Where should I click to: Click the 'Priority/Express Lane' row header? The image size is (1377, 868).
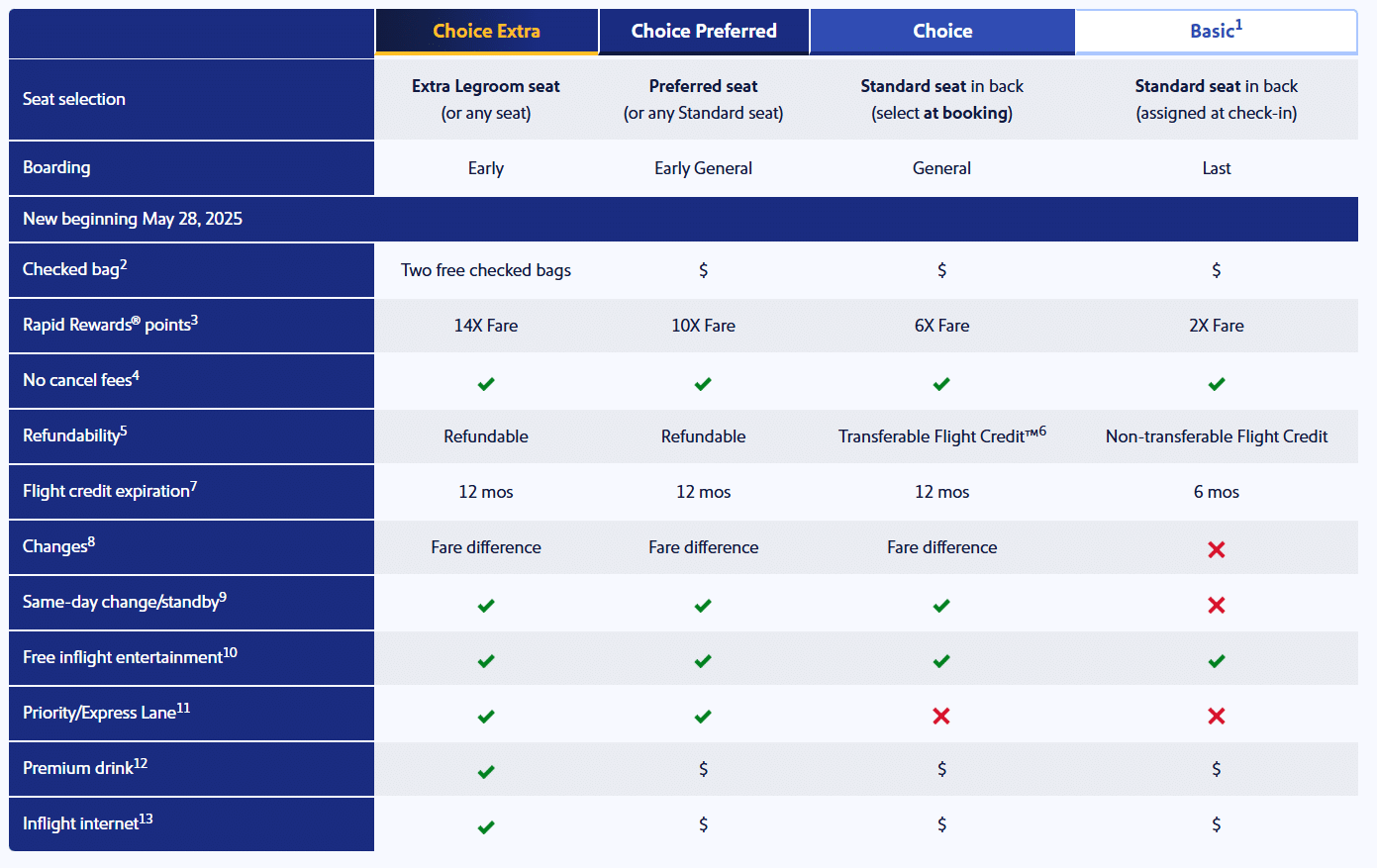pyautogui.click(x=191, y=713)
